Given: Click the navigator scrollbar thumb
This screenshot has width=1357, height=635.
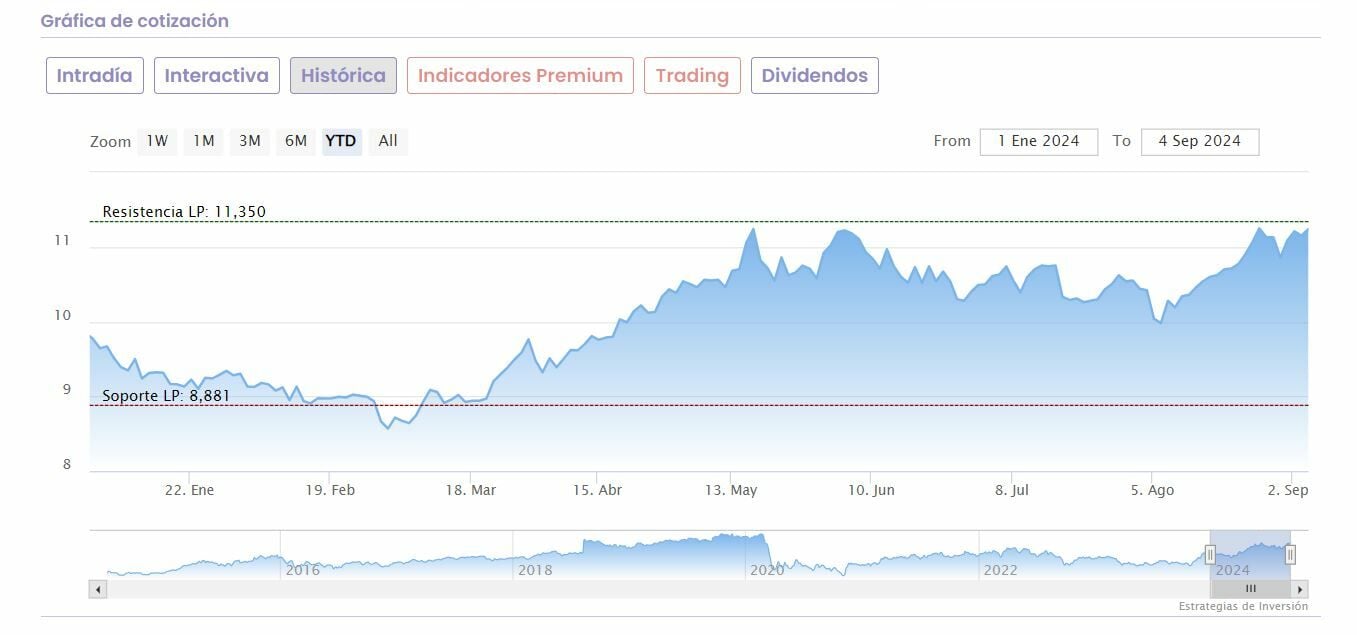Looking at the screenshot, I should coord(1250,589).
